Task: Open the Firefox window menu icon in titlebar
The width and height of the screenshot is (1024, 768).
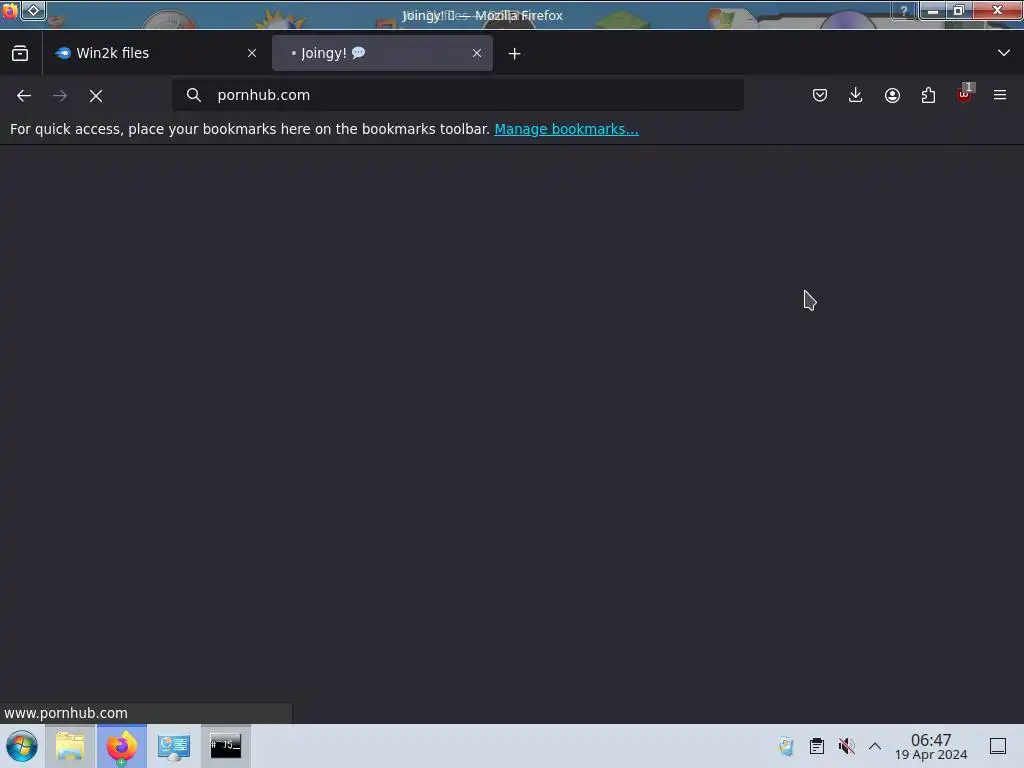Action: point(10,11)
